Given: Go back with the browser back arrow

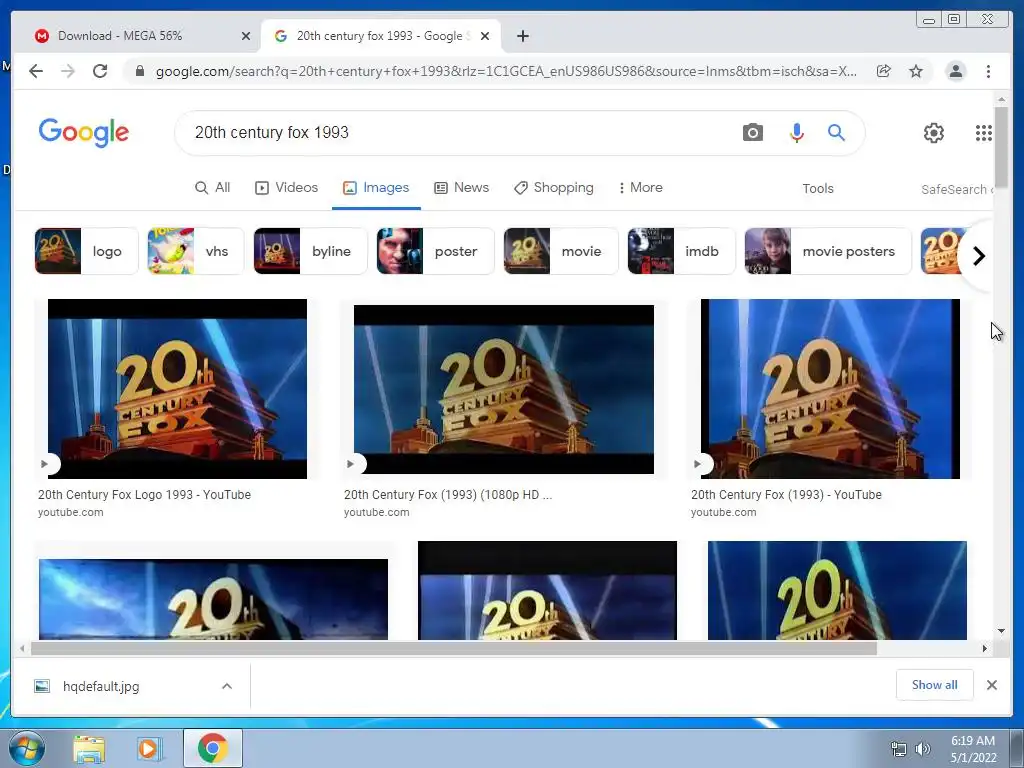Looking at the screenshot, I should 36,71.
